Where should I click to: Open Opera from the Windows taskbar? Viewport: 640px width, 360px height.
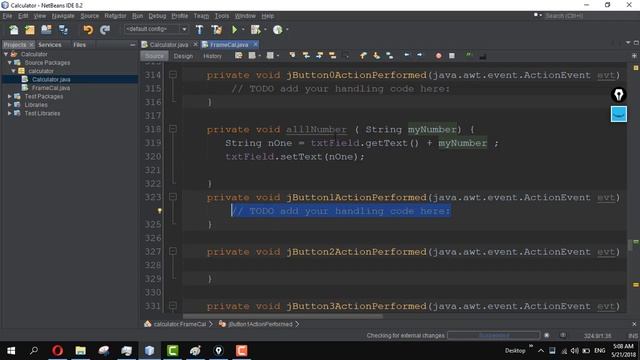(x=58, y=350)
